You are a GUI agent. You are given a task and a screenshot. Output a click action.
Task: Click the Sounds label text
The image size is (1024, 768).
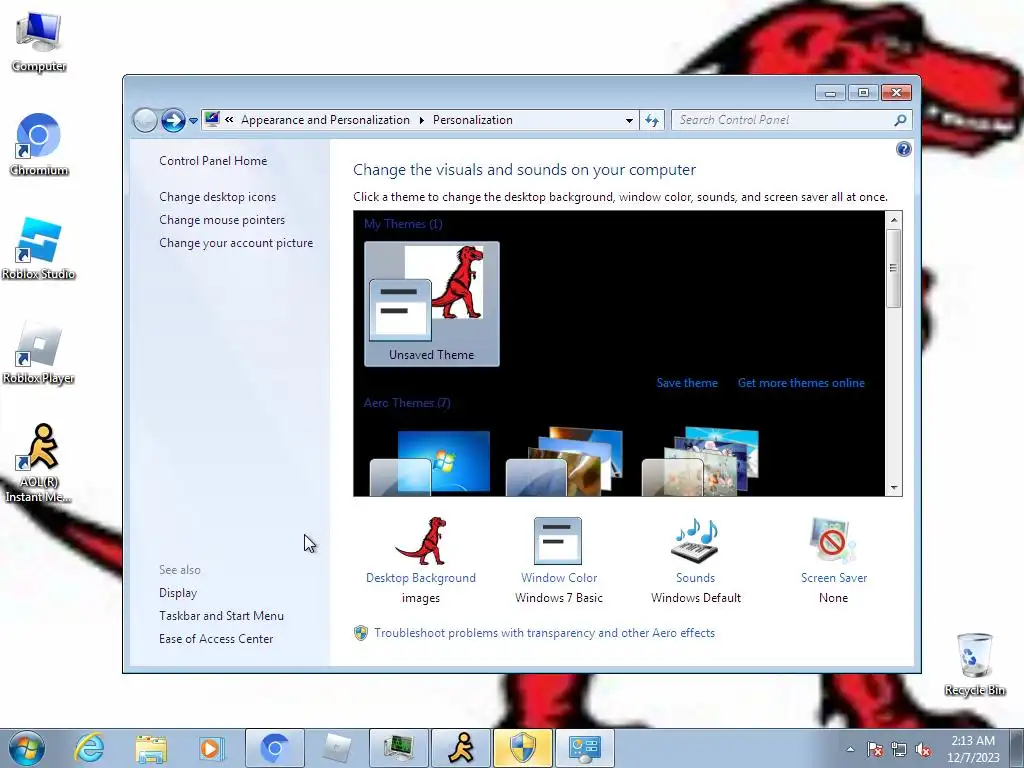pyautogui.click(x=696, y=578)
